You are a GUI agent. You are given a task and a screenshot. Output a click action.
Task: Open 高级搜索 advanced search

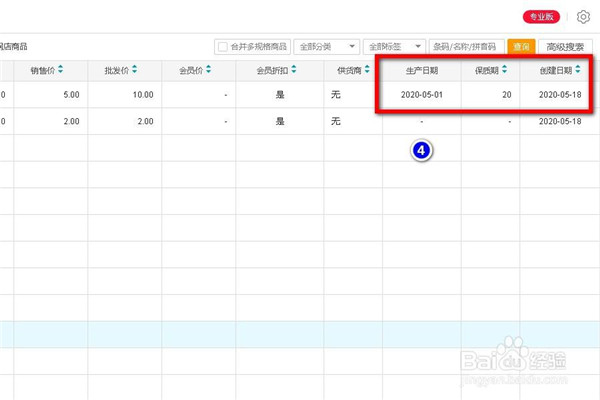click(x=566, y=47)
